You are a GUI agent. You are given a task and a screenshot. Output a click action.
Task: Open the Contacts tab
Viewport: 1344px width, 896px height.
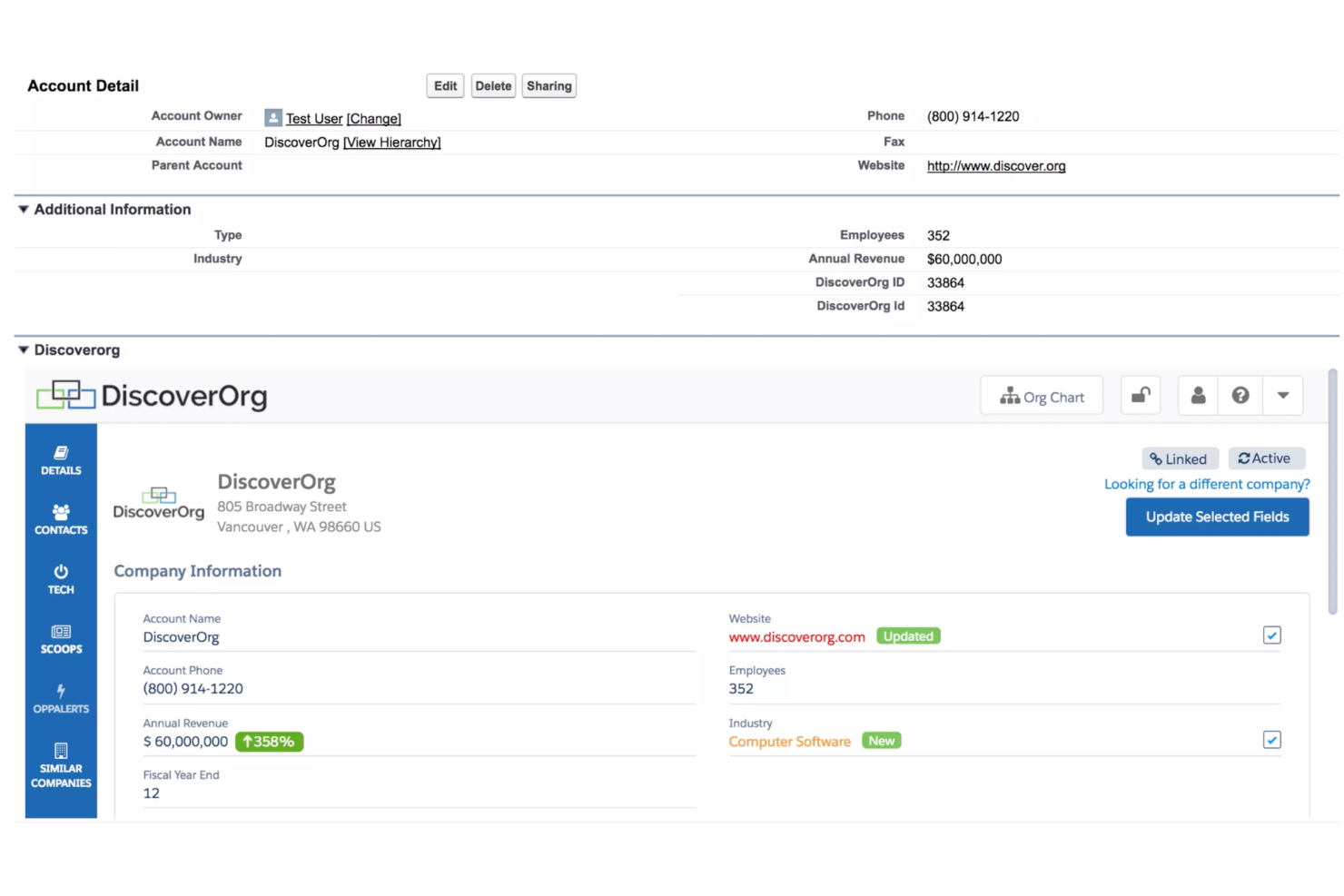[x=60, y=519]
